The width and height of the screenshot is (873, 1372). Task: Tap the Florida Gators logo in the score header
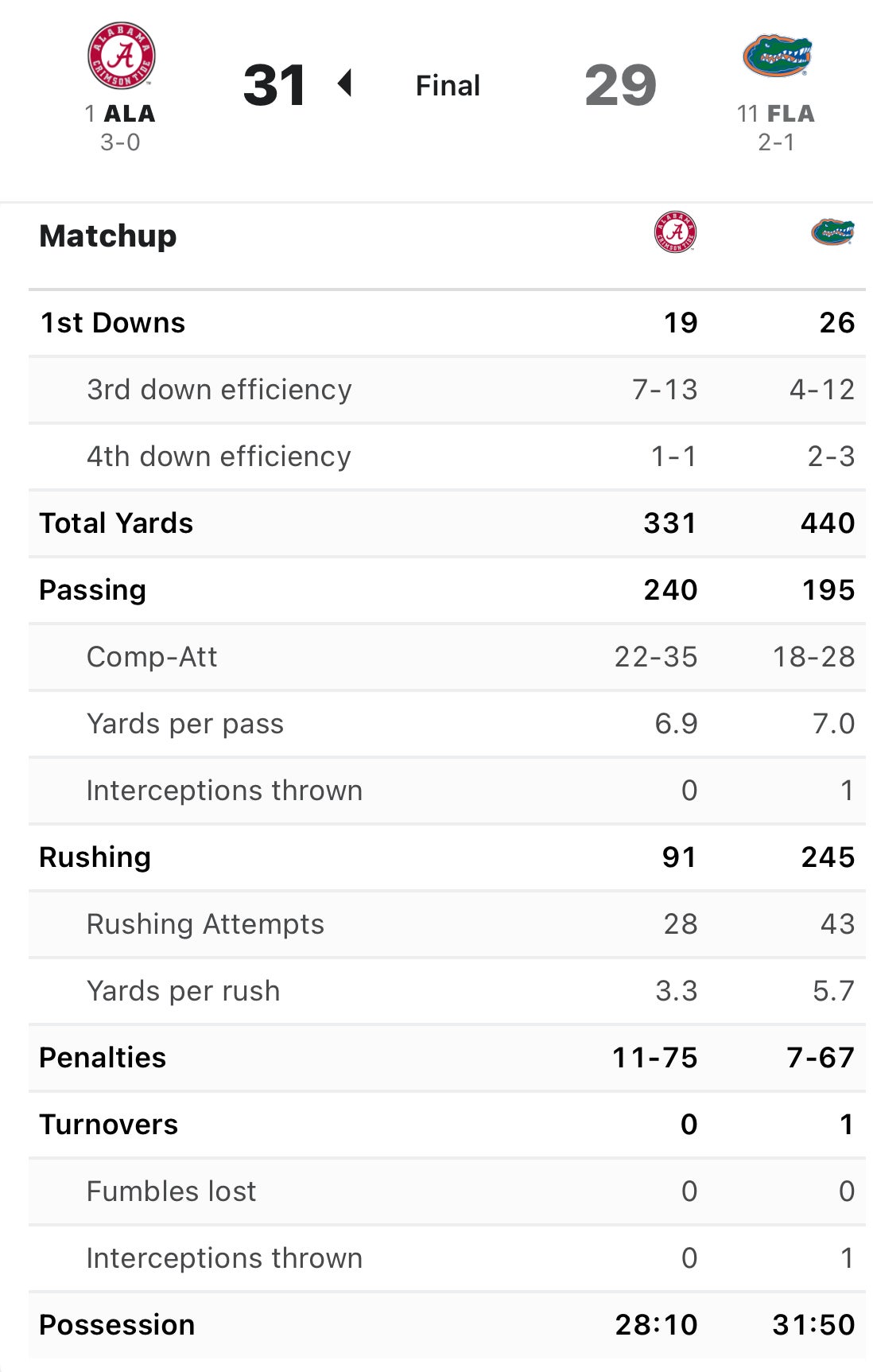click(777, 56)
